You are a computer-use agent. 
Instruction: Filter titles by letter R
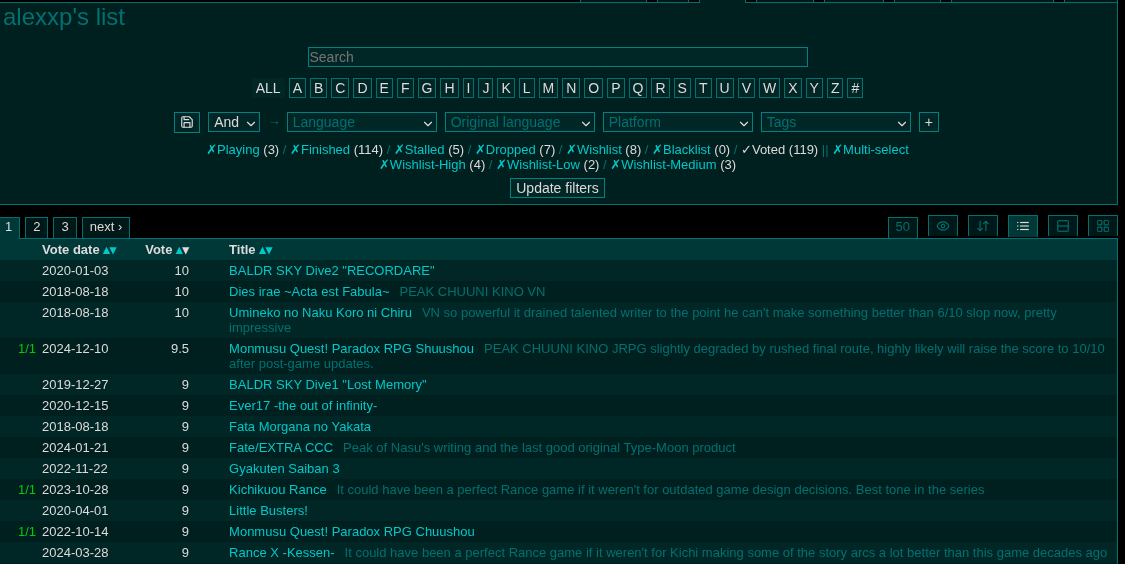click(x=660, y=88)
